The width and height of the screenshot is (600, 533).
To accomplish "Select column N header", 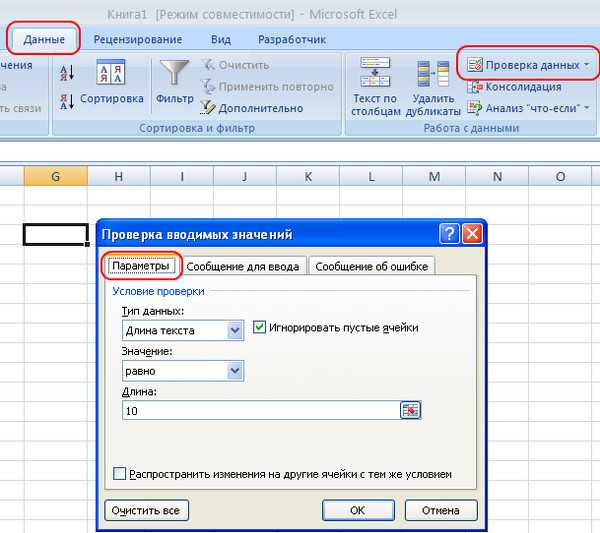I will pyautogui.click(x=497, y=176).
